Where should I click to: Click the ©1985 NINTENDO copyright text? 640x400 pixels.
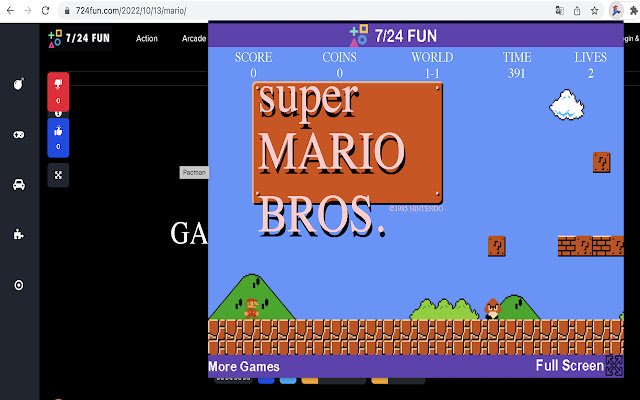pyautogui.click(x=416, y=209)
